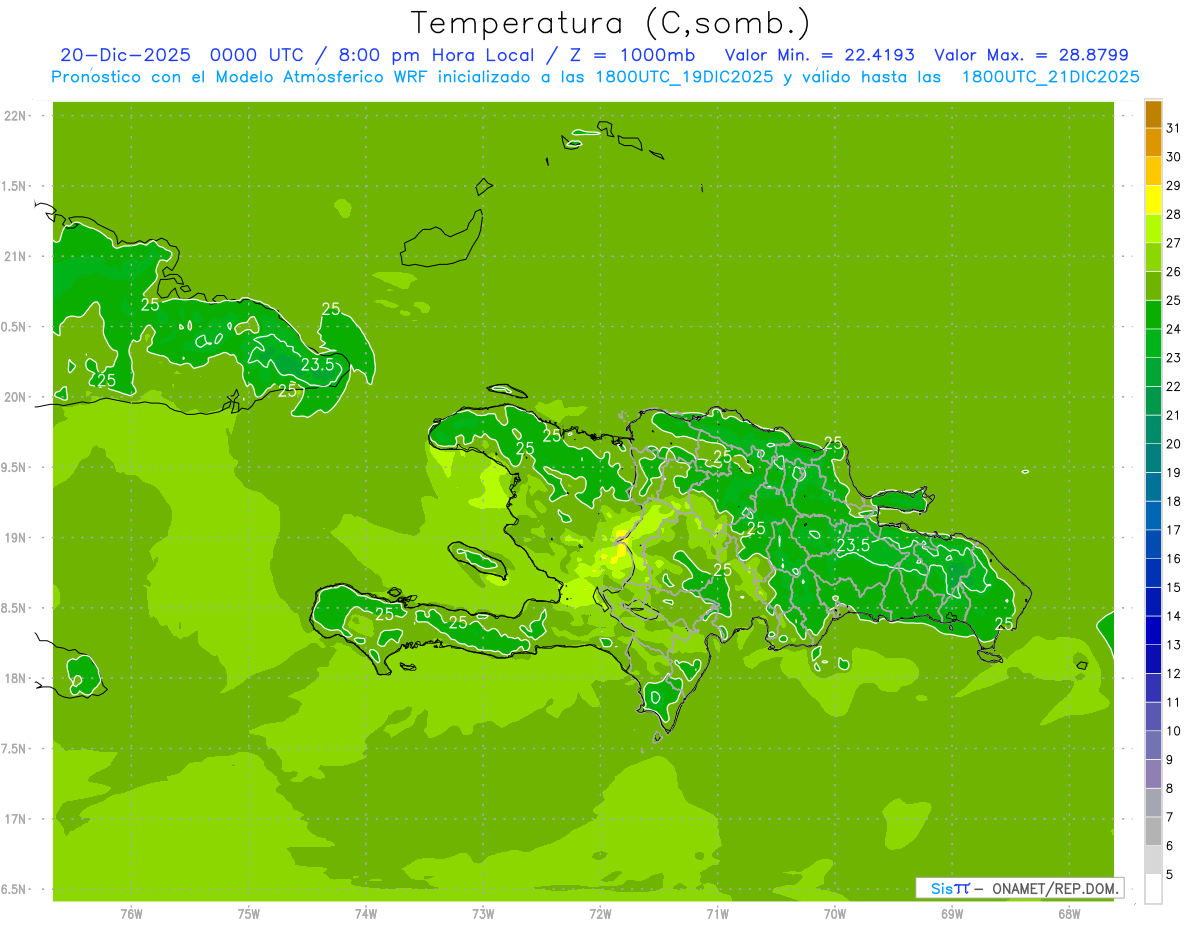Screen dimensions: 1200x927
Task: Click the green swatch between 24 and 25
Action: [x=1153, y=315]
